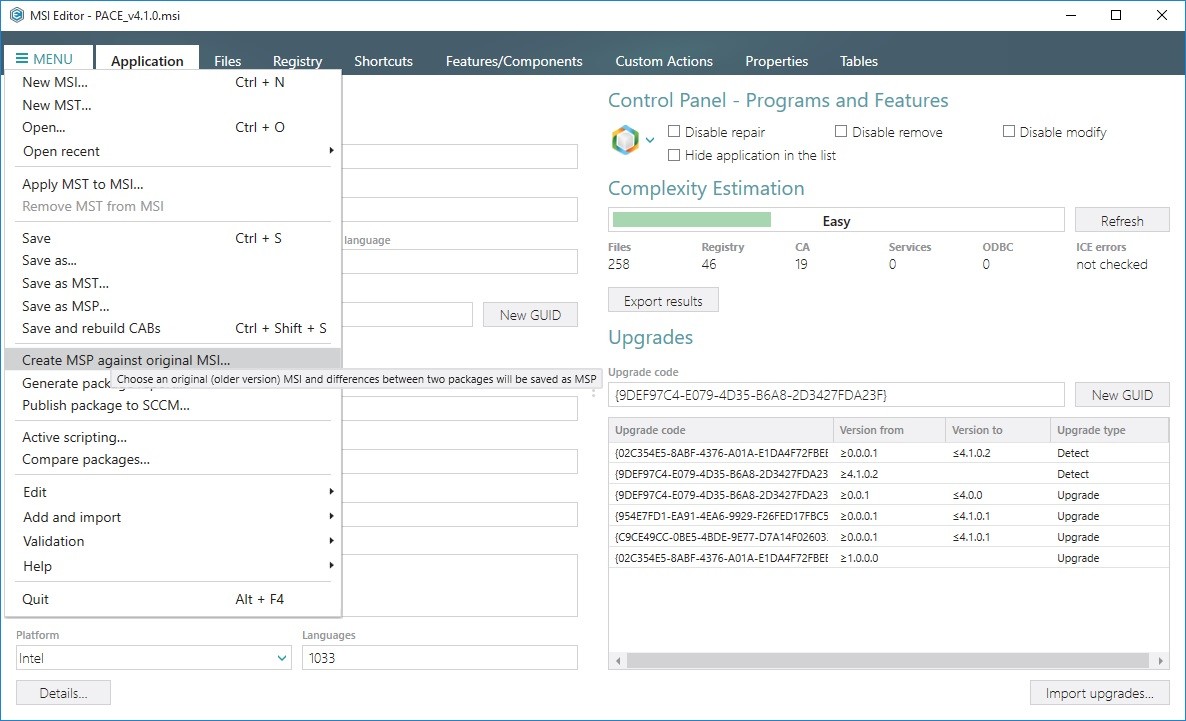Expand the Add and import submenu arrow
1186x721 pixels.
click(331, 517)
